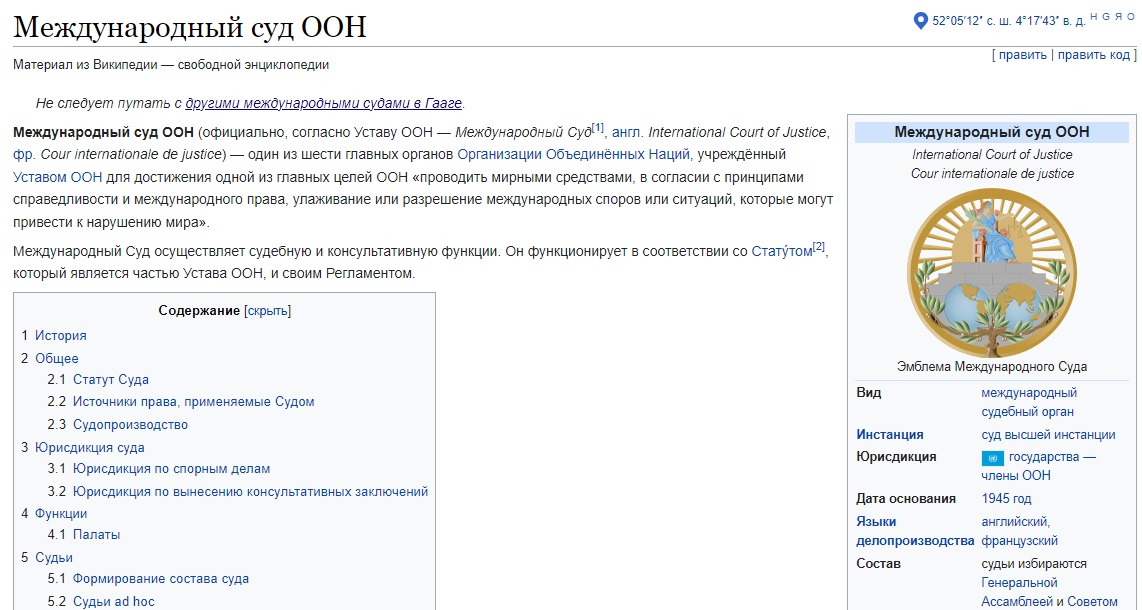Click the 'править код' edit link
The width and height of the screenshot is (1142, 610).
click(x=1094, y=55)
